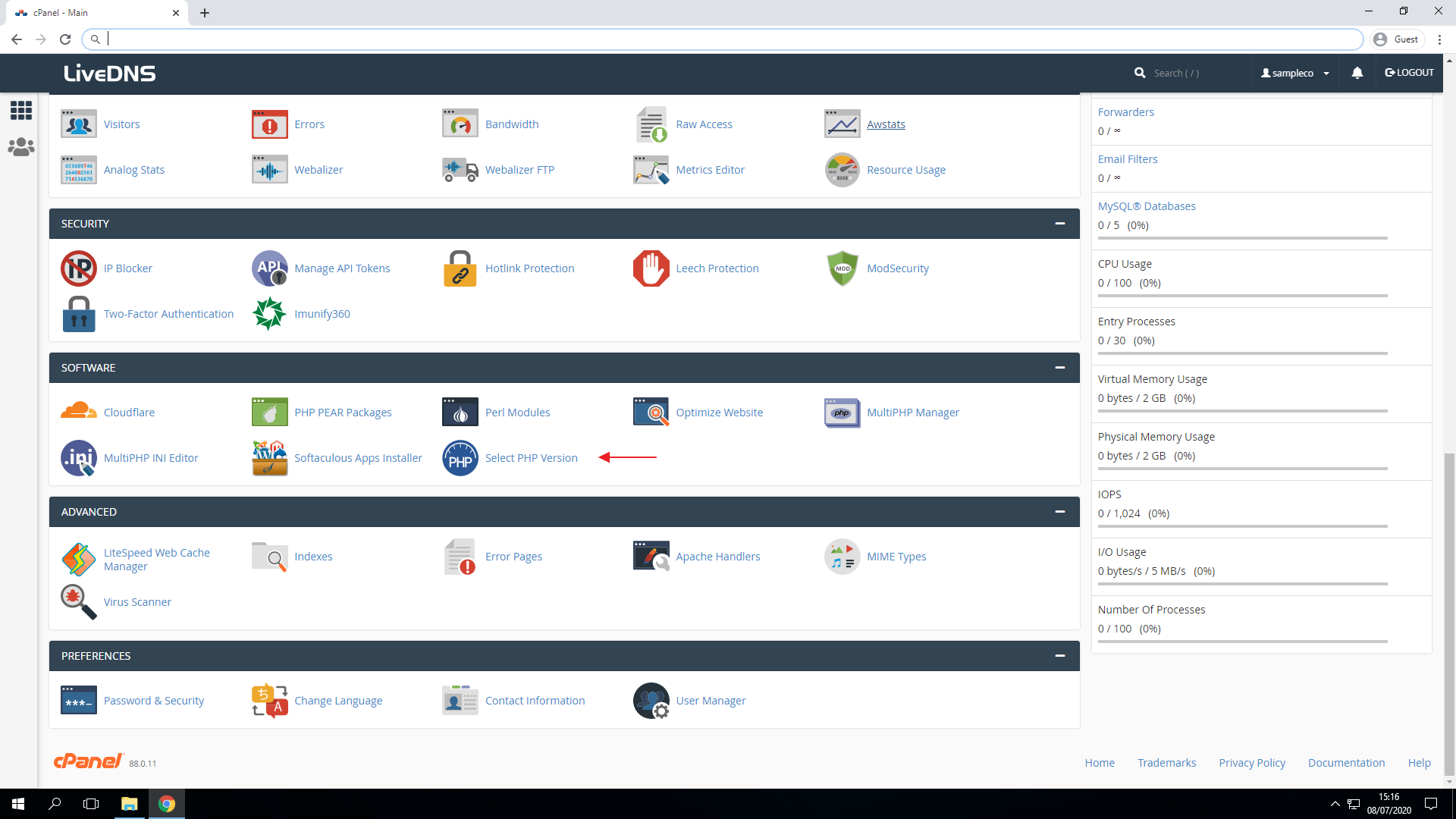1456x819 pixels.
Task: Open the Contact Information link
Action: [535, 701]
